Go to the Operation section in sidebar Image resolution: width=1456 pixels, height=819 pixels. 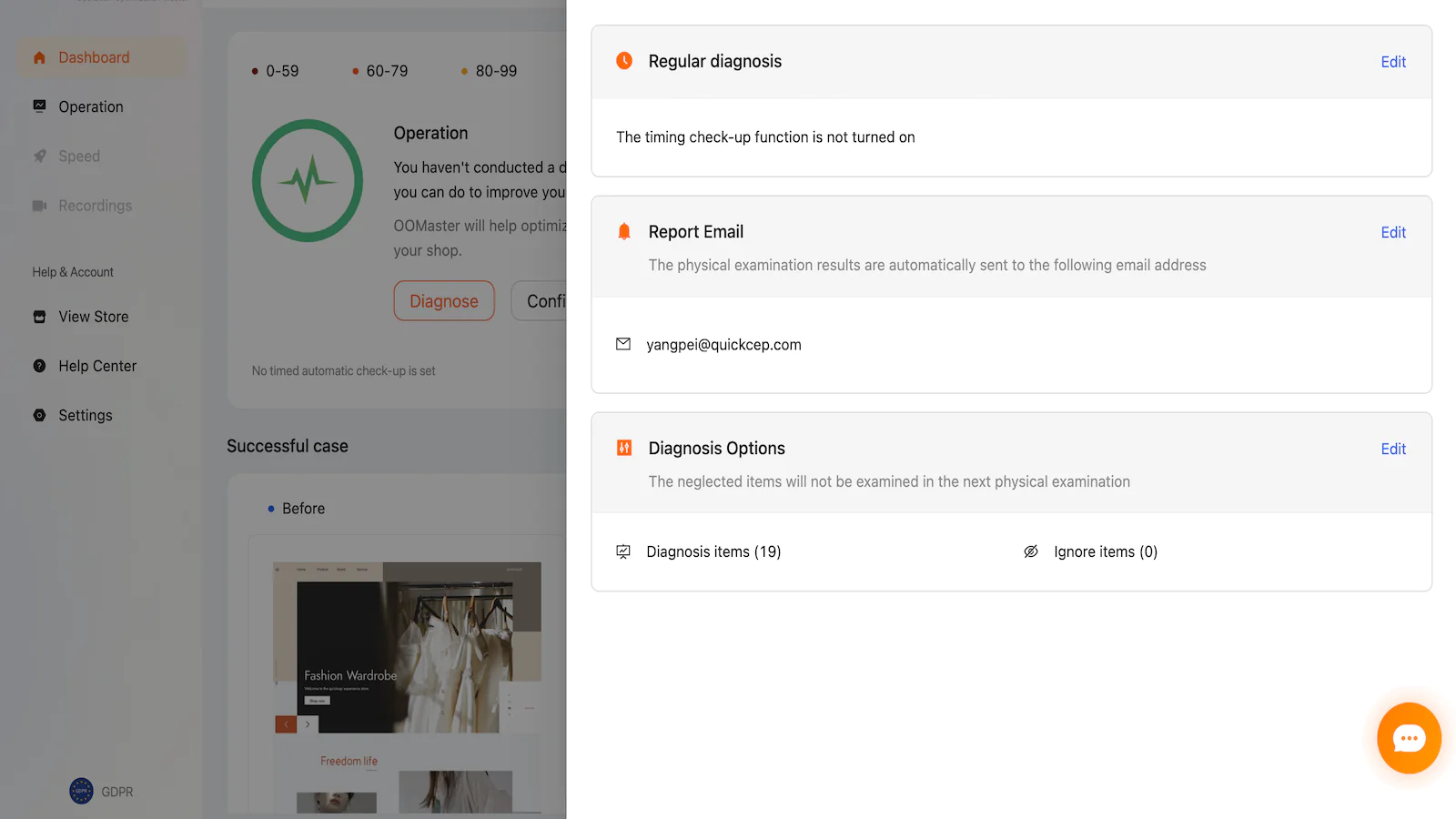click(x=90, y=106)
